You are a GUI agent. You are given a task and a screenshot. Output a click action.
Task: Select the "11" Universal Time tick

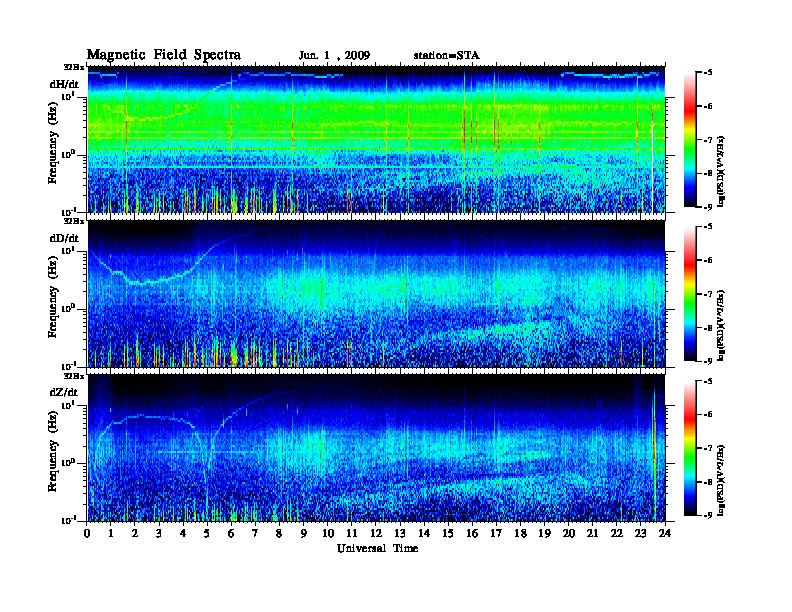(x=352, y=534)
